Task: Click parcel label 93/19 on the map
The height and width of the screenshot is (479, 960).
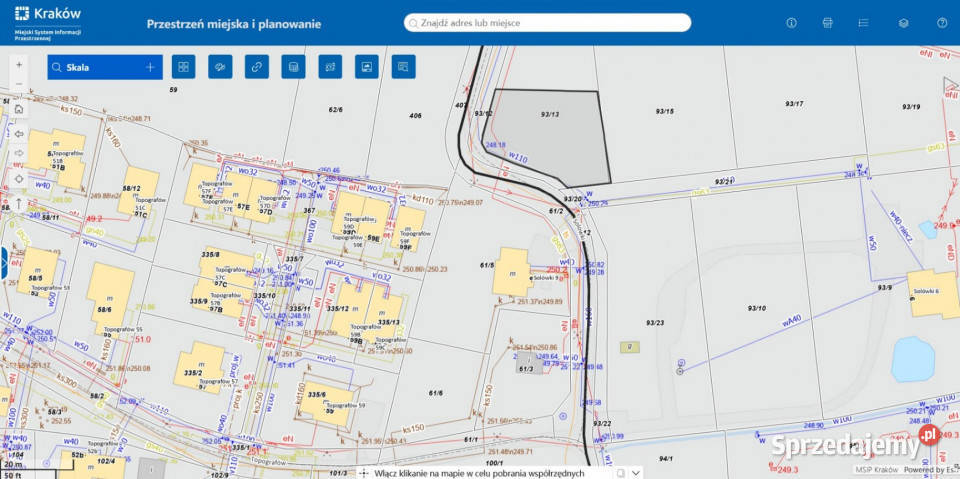Action: click(x=911, y=107)
